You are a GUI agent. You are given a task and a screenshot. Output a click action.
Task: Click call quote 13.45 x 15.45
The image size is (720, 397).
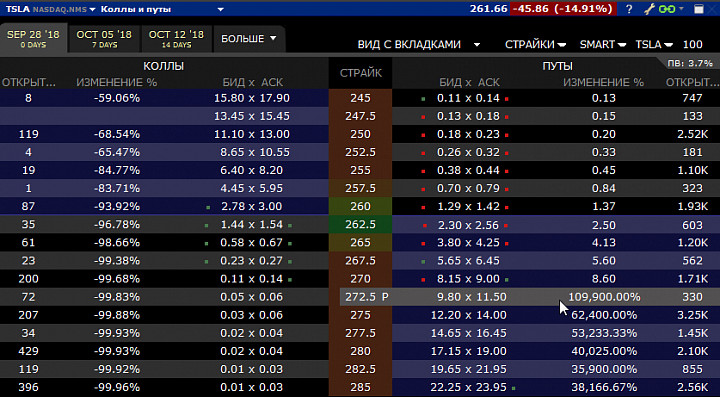point(252,116)
